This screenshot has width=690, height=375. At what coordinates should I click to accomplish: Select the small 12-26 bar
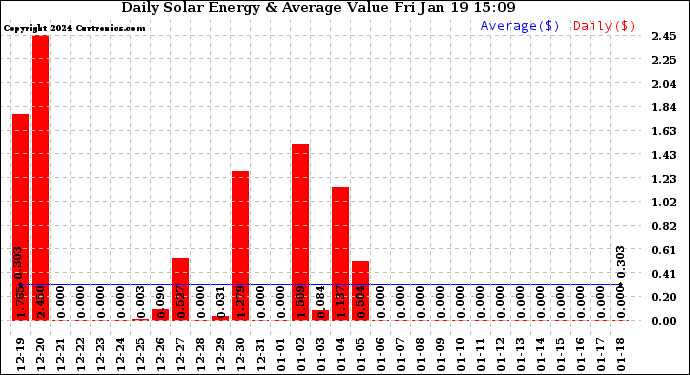[161, 315]
